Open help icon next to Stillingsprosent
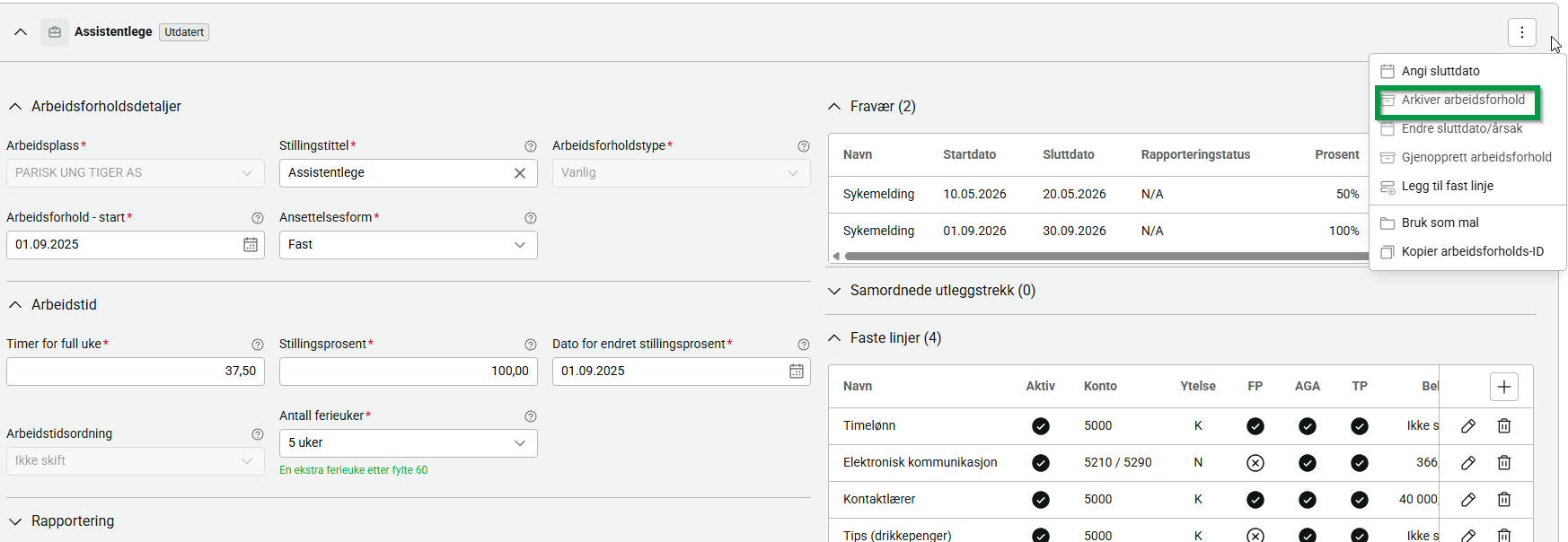The image size is (1568, 542). coord(531,345)
